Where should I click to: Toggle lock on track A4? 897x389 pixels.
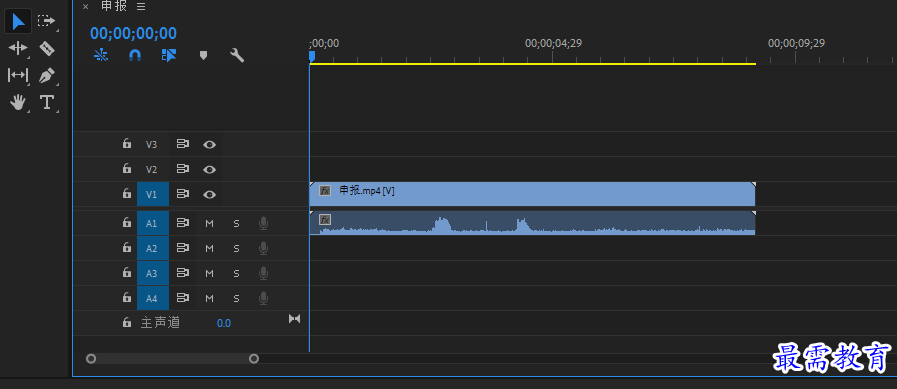pyautogui.click(x=126, y=297)
